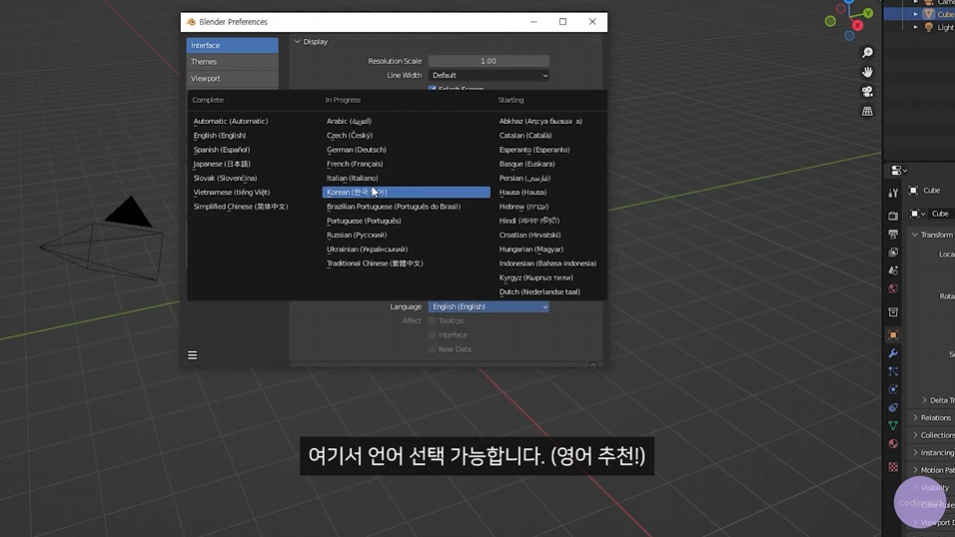
Task: Choose Japanese from the language list
Action: [222, 164]
